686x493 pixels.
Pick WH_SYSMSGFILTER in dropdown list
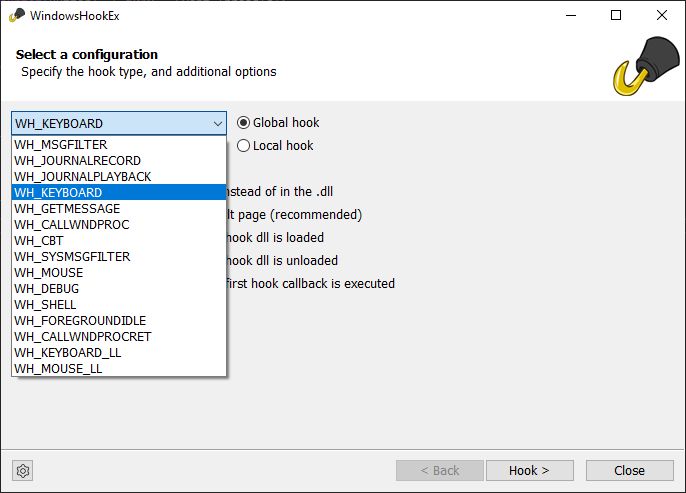tap(119, 257)
